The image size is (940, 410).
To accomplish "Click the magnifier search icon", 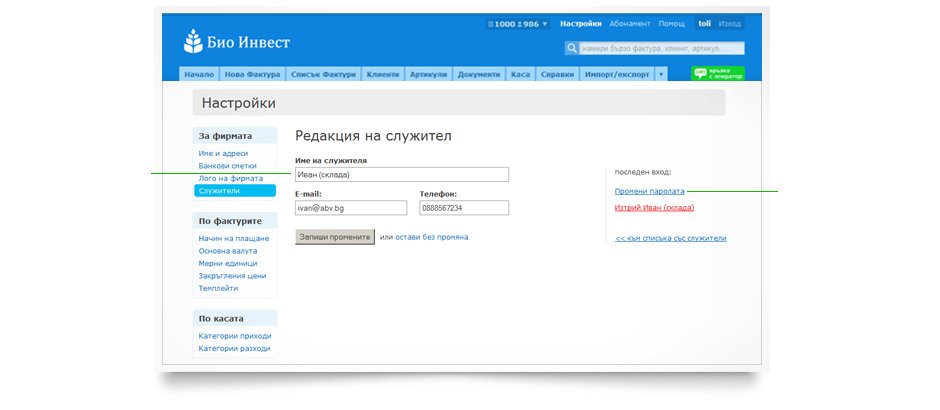I will click(571, 48).
